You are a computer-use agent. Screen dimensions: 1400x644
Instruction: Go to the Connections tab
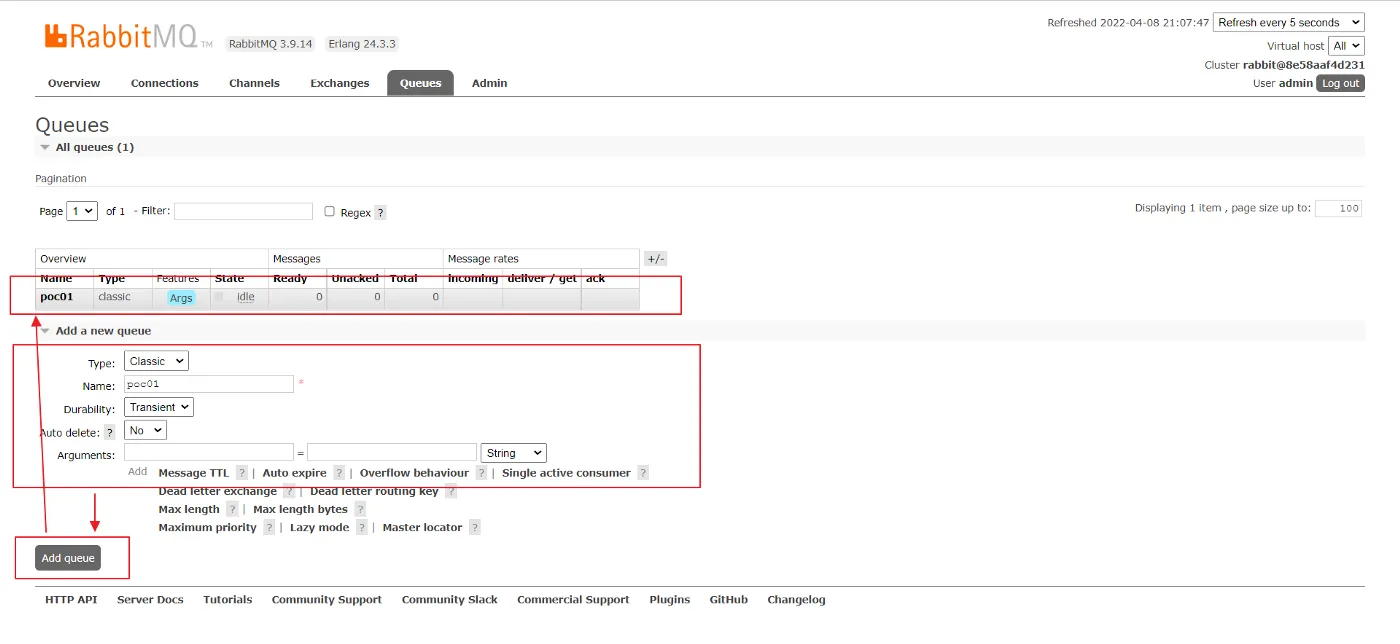click(x=165, y=83)
